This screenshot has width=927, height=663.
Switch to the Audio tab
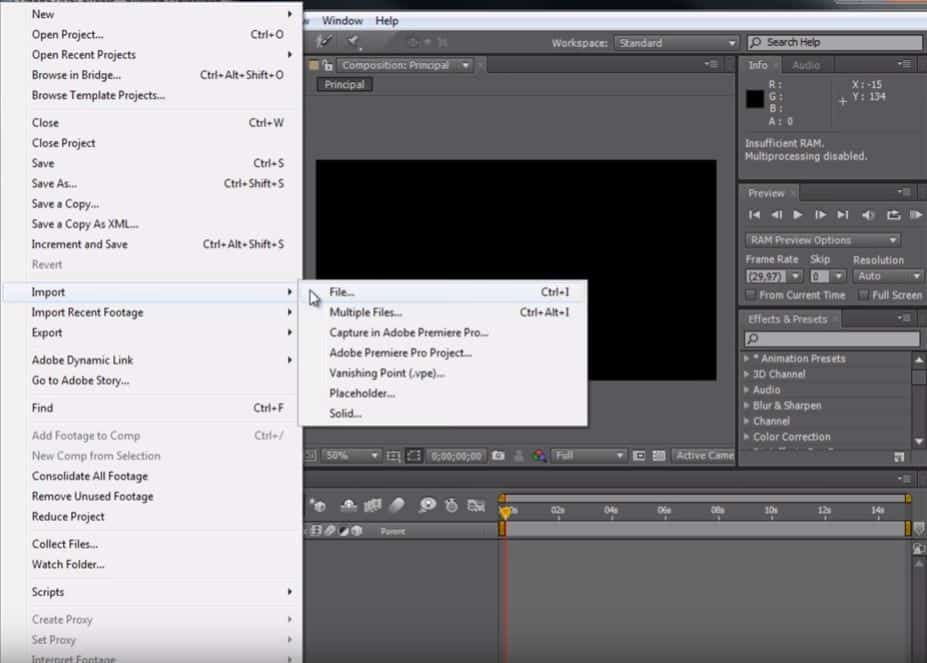pyautogui.click(x=805, y=65)
